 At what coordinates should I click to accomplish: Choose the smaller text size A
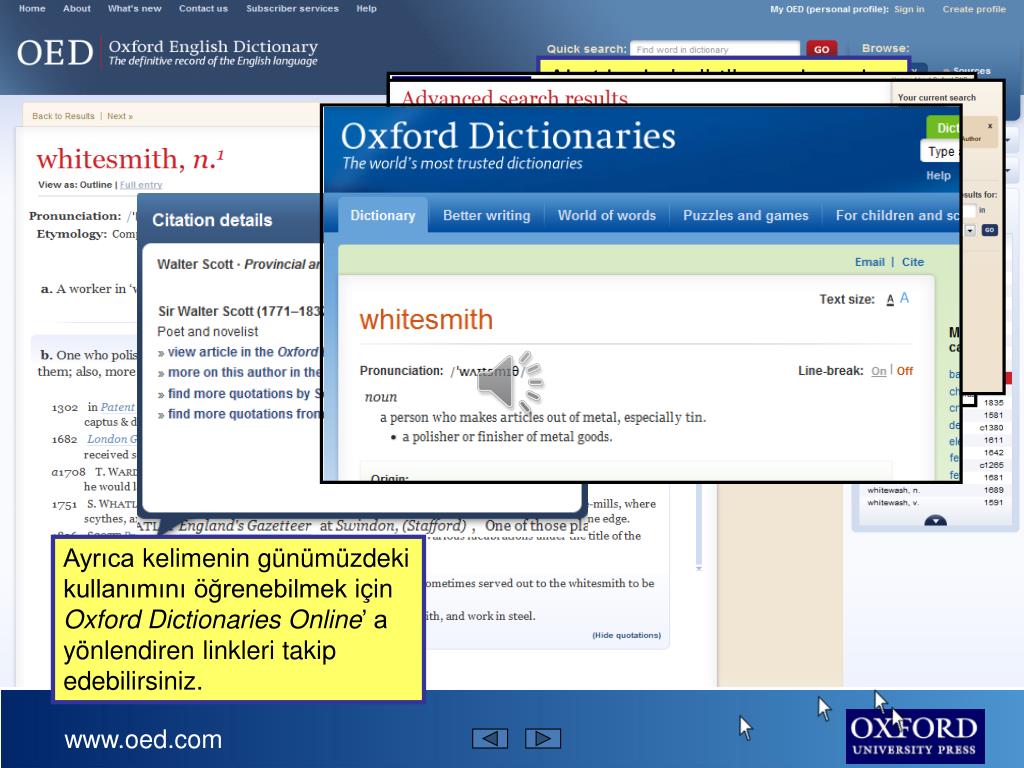890,300
